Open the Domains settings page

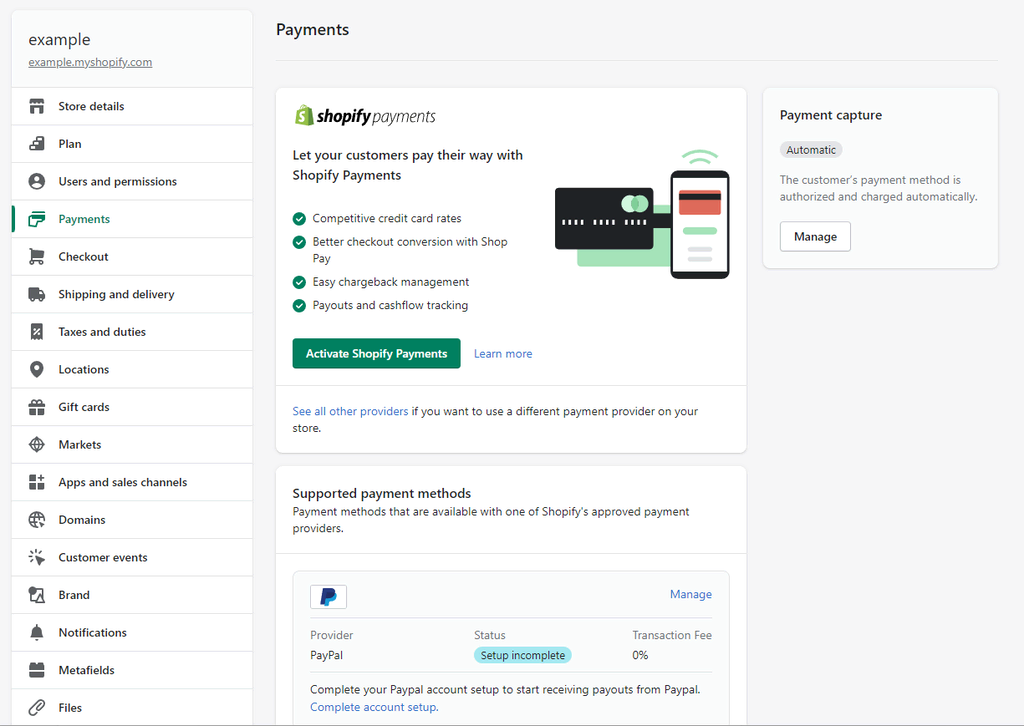pyautogui.click(x=82, y=520)
